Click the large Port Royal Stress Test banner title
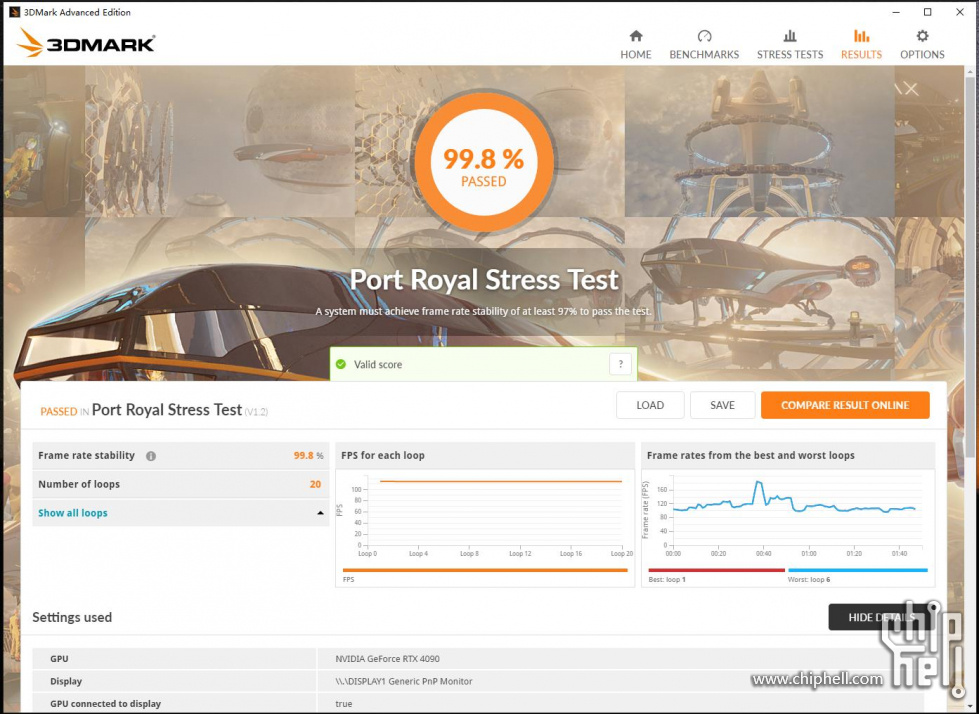This screenshot has height=714, width=979. click(x=484, y=280)
